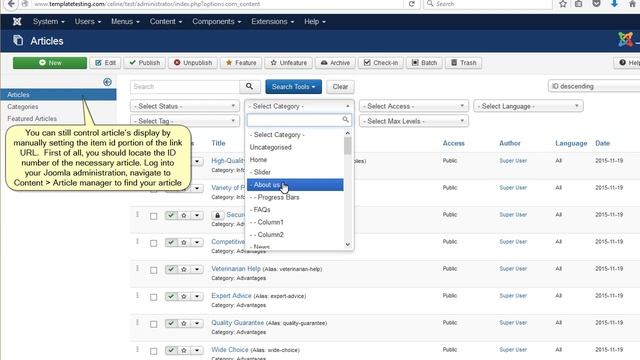Open actions dropdown arrow for Veterinarian Help row
Viewport: 640px width, 360px height.
pos(197,269)
